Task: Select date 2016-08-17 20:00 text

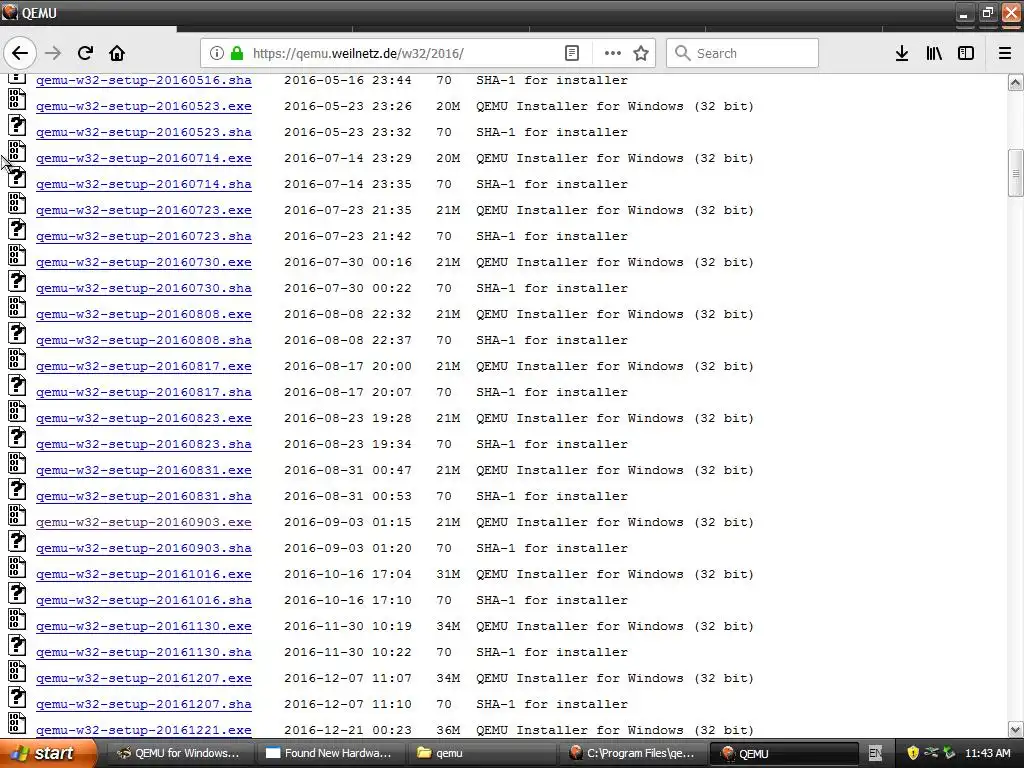Action: coord(348,366)
